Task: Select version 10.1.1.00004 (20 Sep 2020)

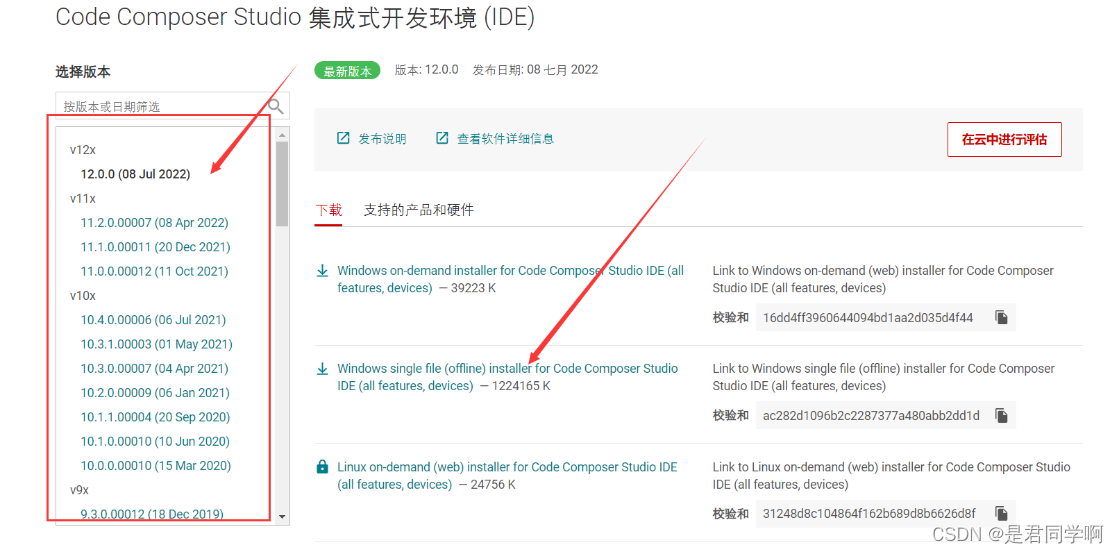Action: pos(155,417)
